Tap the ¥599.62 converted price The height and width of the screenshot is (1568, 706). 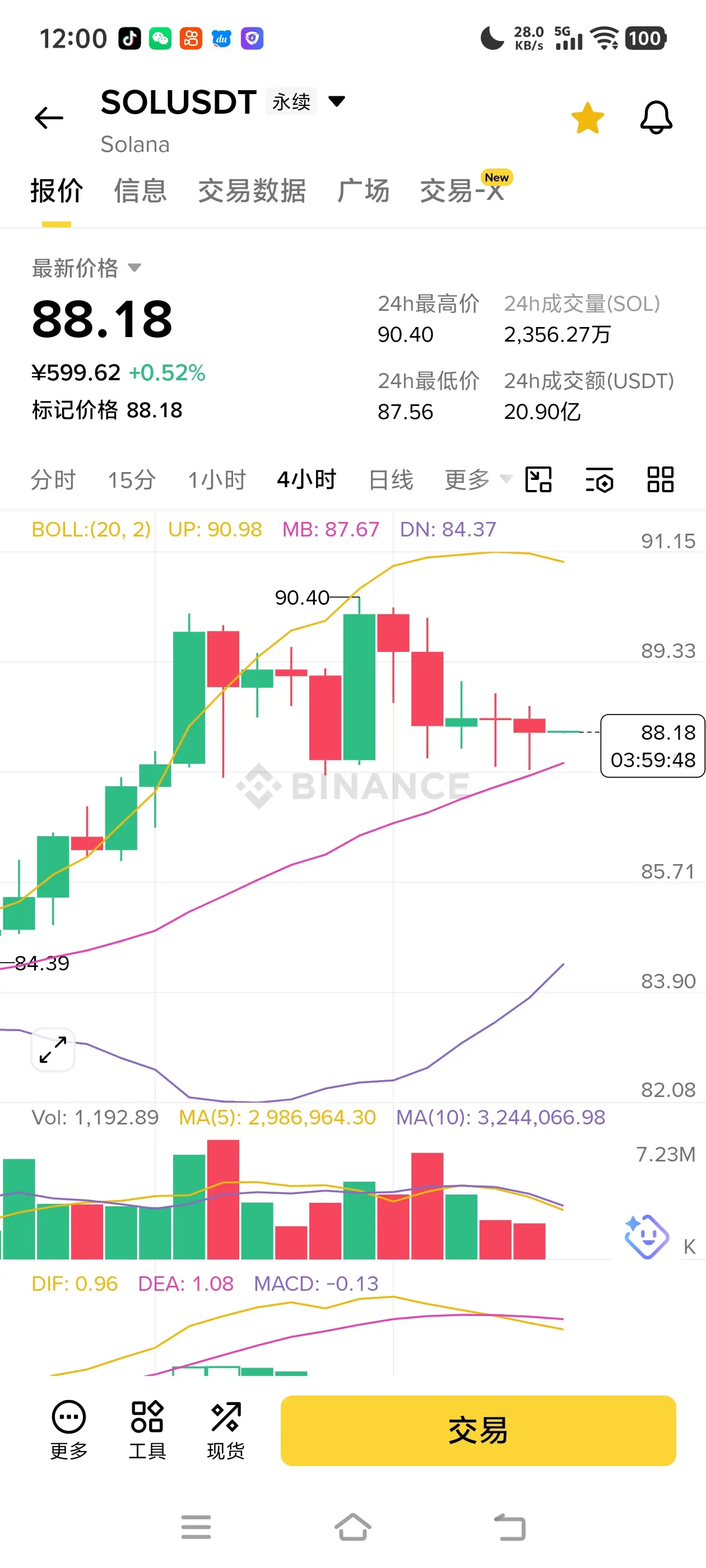76,372
